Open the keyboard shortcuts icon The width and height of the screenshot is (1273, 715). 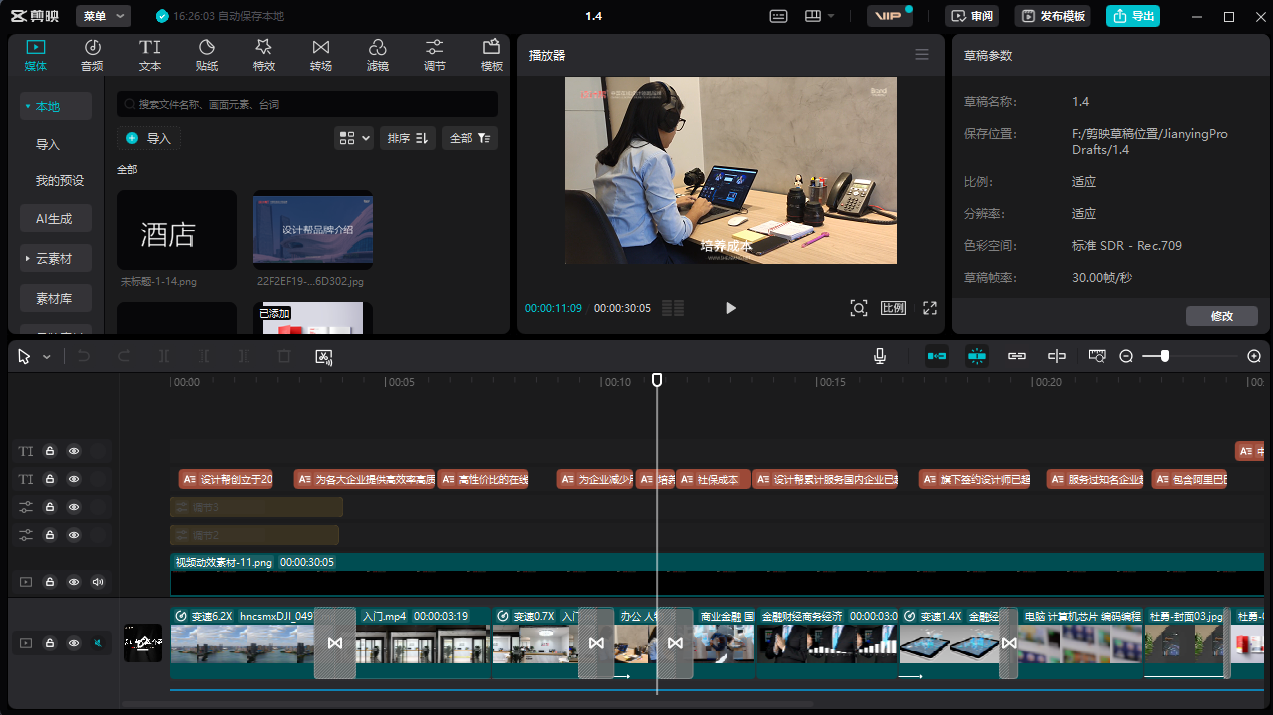[779, 16]
